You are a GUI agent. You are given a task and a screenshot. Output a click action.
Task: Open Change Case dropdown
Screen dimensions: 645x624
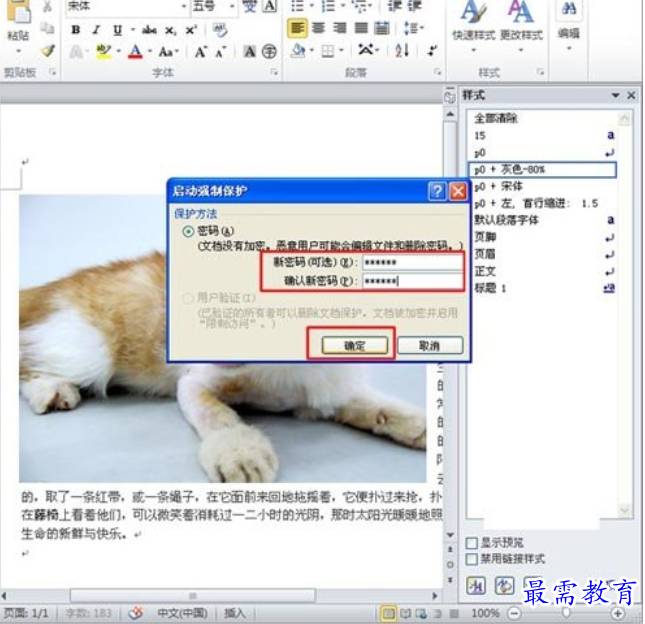tap(169, 52)
